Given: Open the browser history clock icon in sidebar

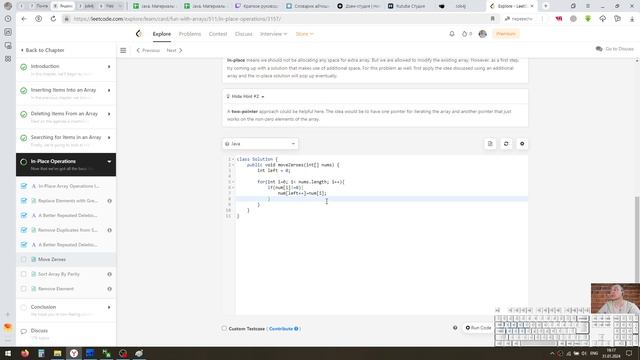Looking at the screenshot, I should (8, 19).
